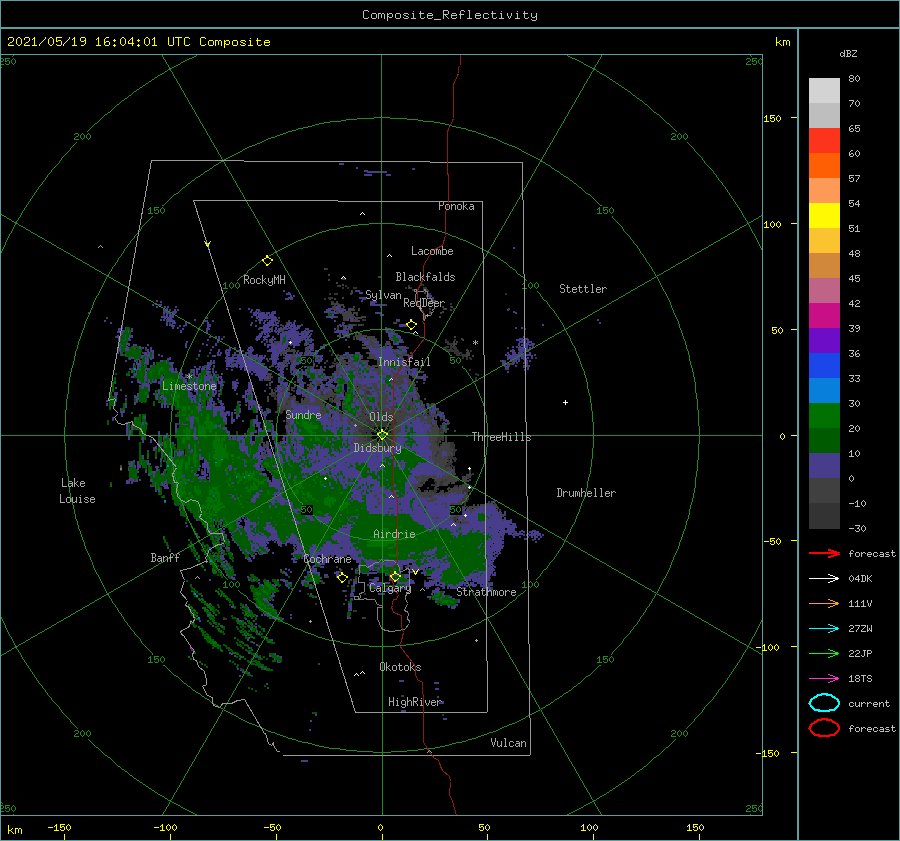The image size is (900, 841).
Task: Pick the violet 39 dBZ color swatch
Action: (824, 340)
